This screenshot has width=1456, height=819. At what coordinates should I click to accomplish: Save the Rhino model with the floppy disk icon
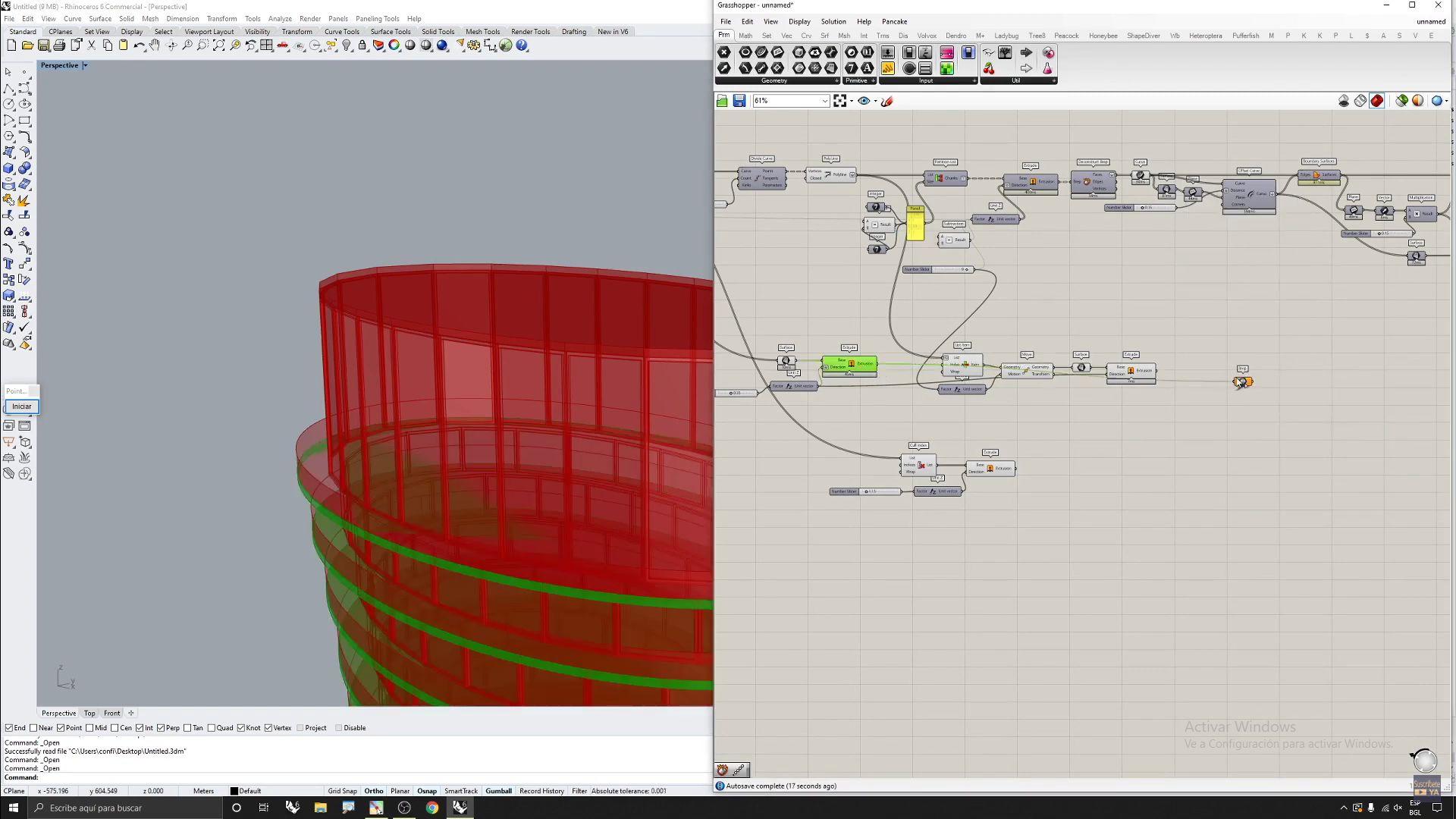tap(43, 45)
